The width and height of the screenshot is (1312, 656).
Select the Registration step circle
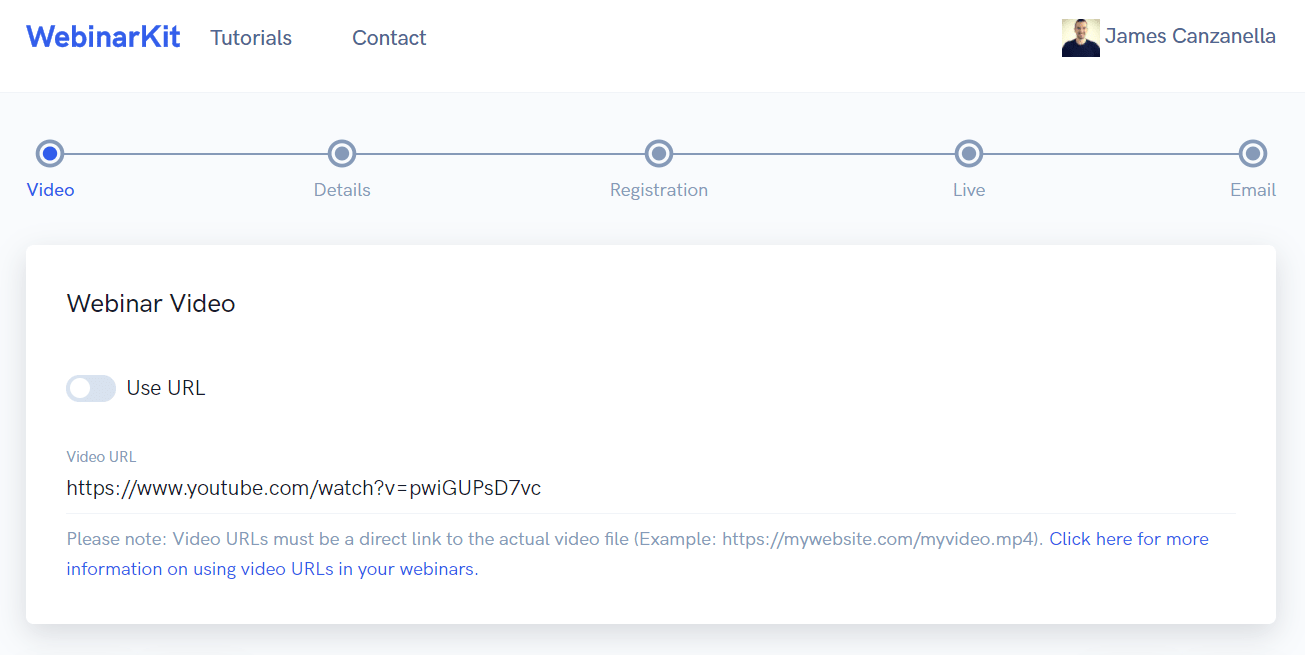click(x=658, y=154)
